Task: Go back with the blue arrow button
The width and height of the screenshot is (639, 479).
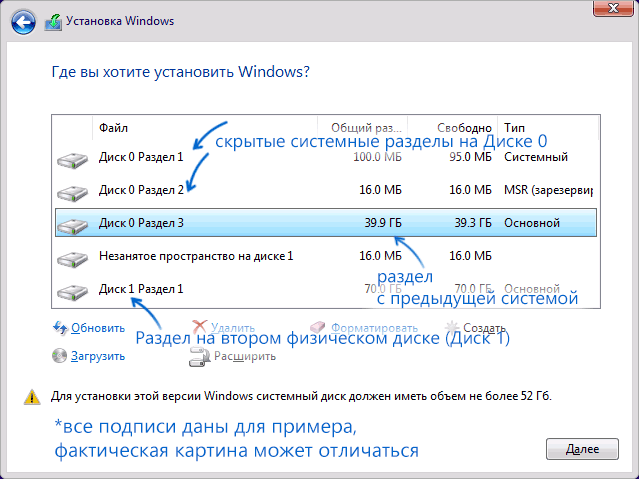Action: (23, 22)
